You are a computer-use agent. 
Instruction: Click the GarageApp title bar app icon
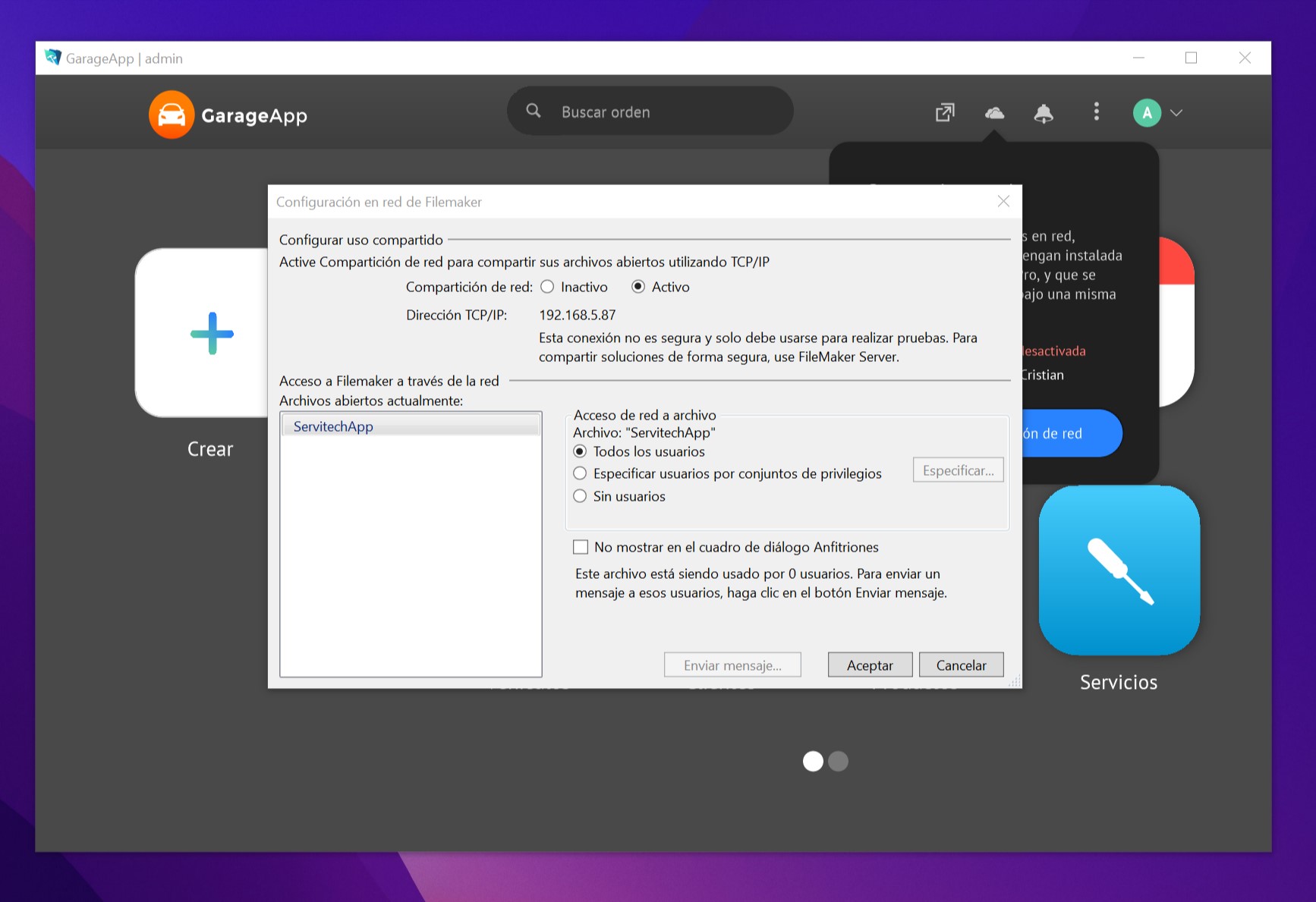click(x=52, y=58)
